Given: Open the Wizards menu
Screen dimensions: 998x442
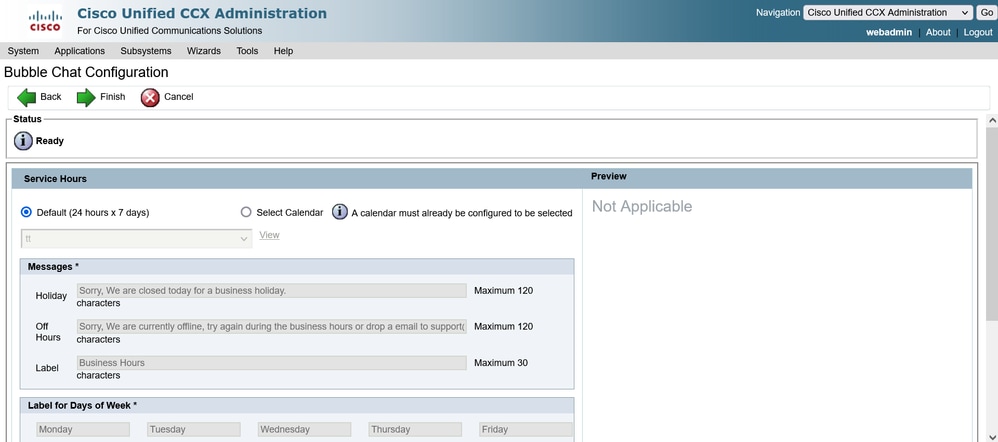Looking at the screenshot, I should [204, 51].
